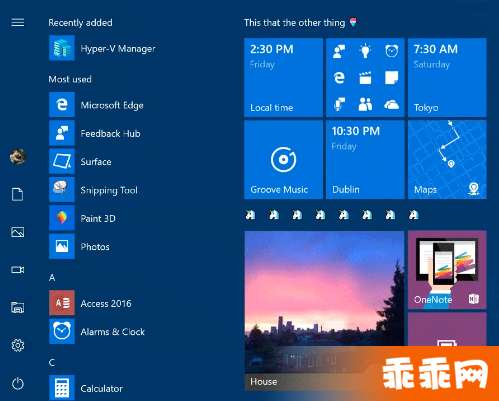Click 'This that the other thing' group title

point(294,23)
